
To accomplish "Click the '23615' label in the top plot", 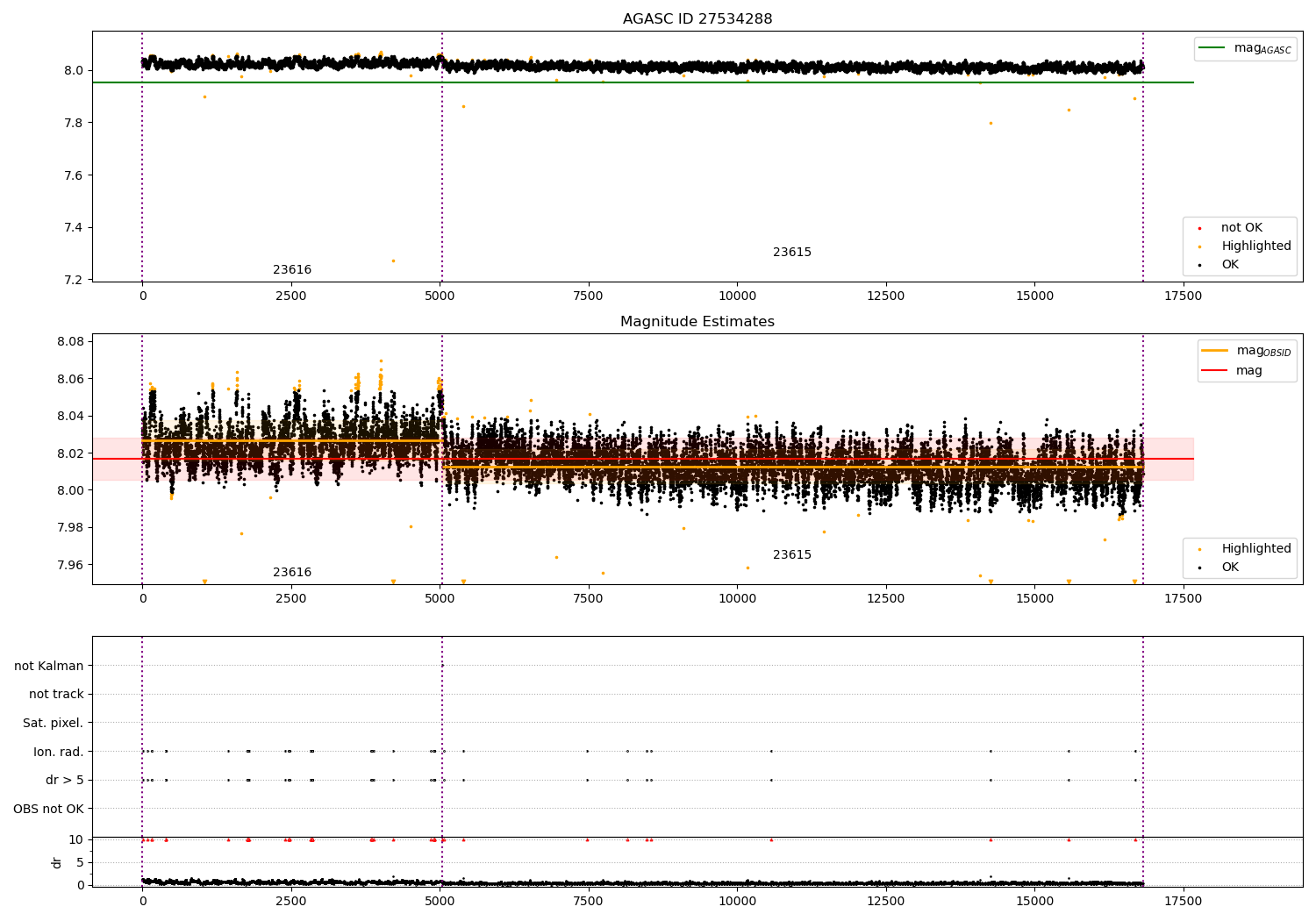I will click(792, 253).
